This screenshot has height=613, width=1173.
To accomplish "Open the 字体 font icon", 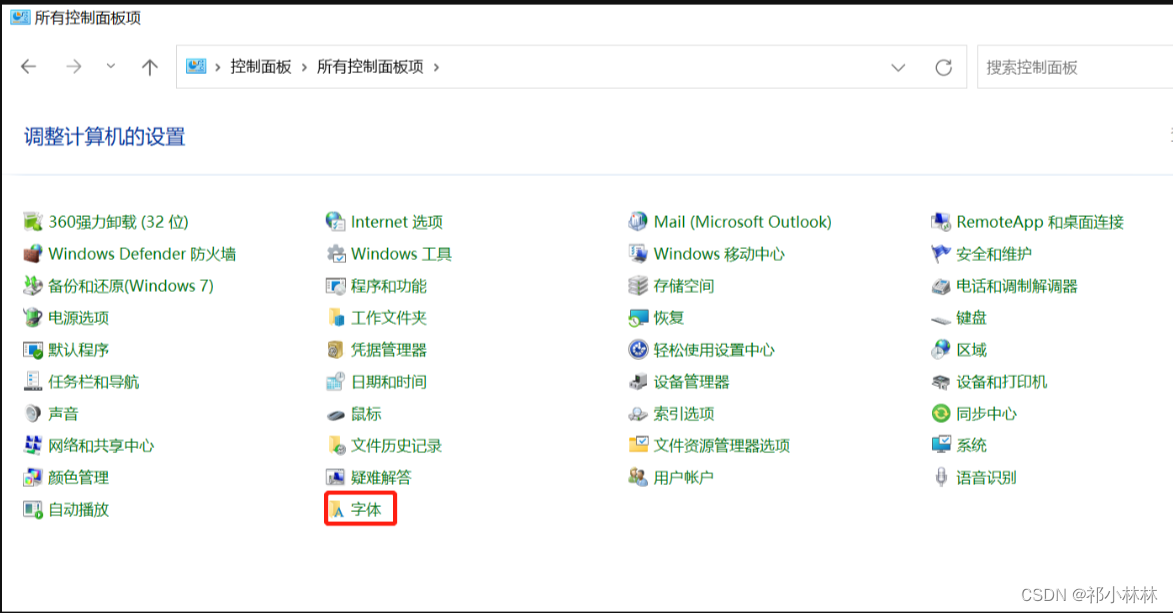I will click(337, 510).
